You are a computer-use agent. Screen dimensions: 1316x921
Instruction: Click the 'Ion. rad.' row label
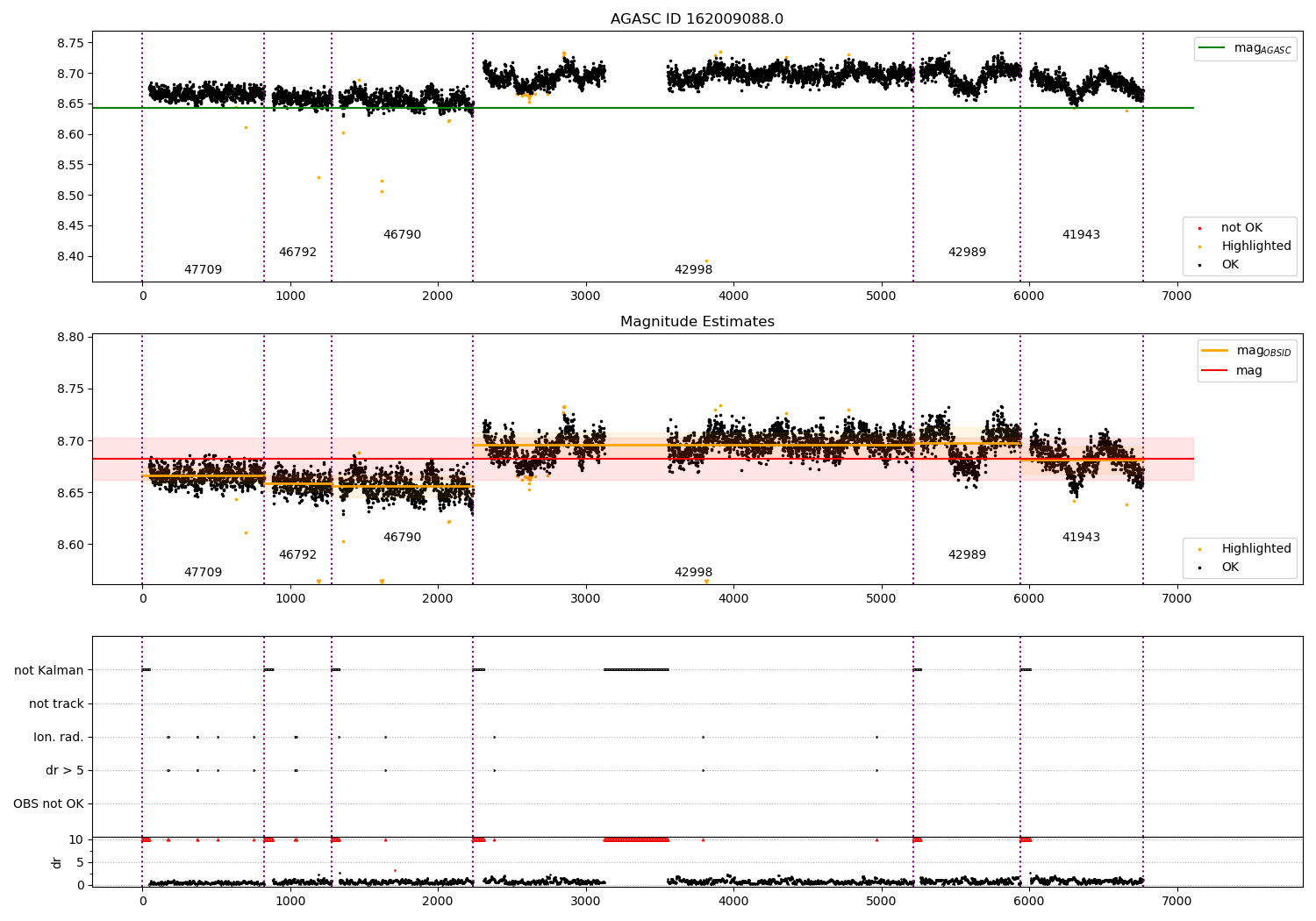tap(59, 737)
